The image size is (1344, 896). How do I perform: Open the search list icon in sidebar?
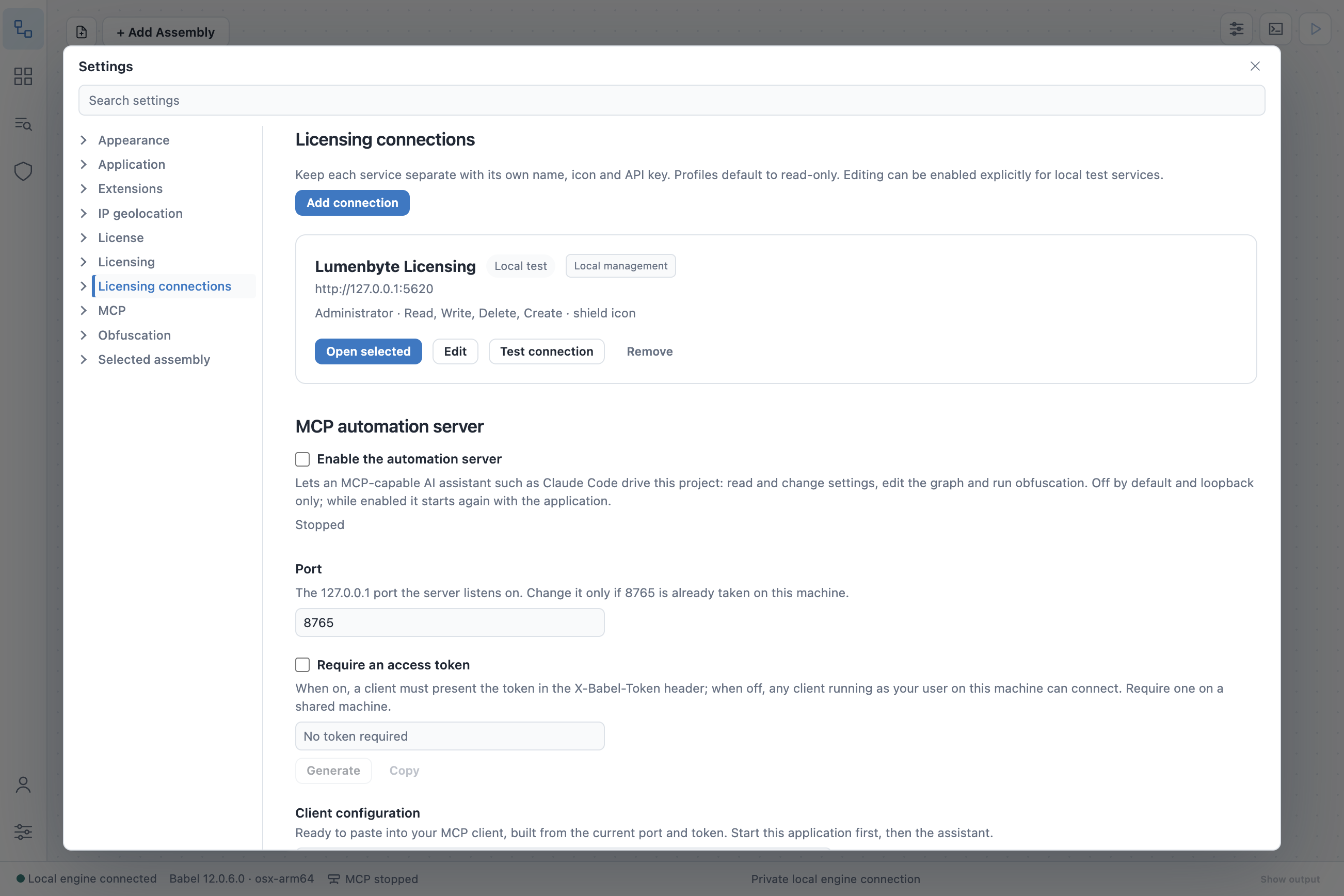[23, 123]
